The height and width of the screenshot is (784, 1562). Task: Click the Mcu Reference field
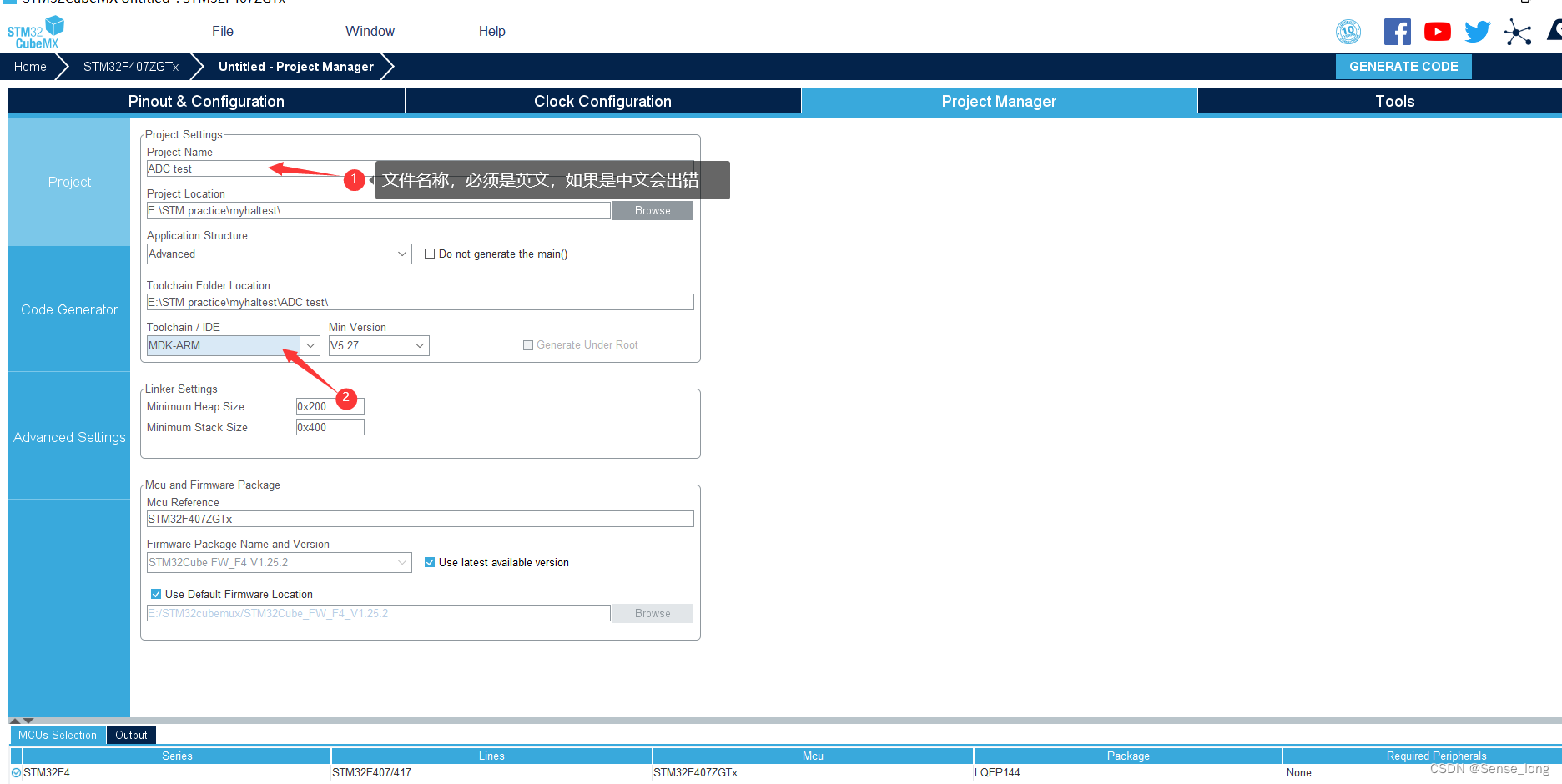pos(420,519)
